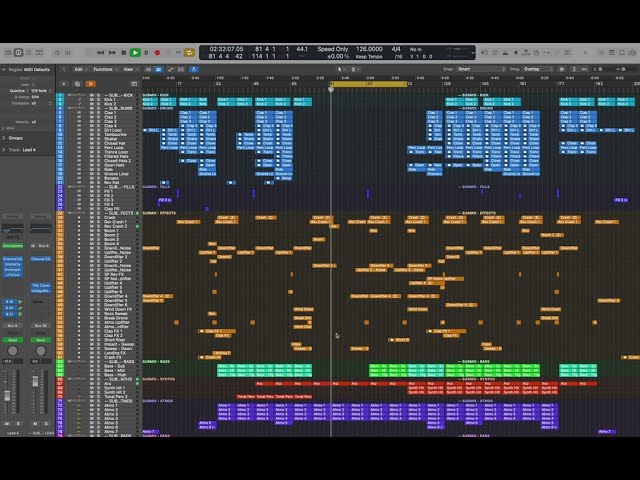Click the waveform zoom icon

coord(562,69)
